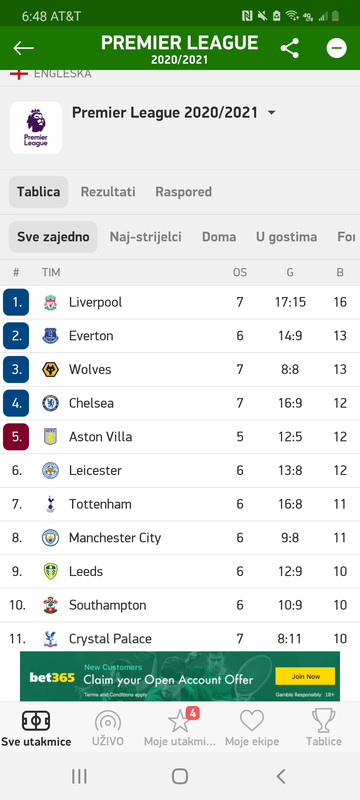Select the U gostima filter
The image size is (360, 800).
point(287,237)
